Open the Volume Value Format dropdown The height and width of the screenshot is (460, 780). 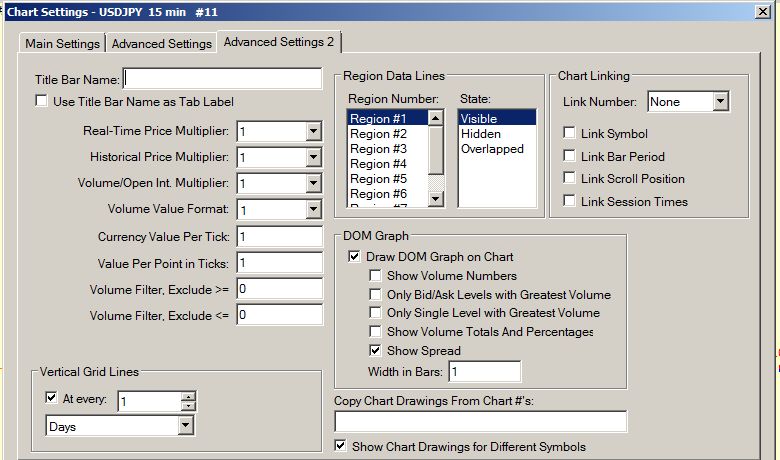click(x=313, y=210)
